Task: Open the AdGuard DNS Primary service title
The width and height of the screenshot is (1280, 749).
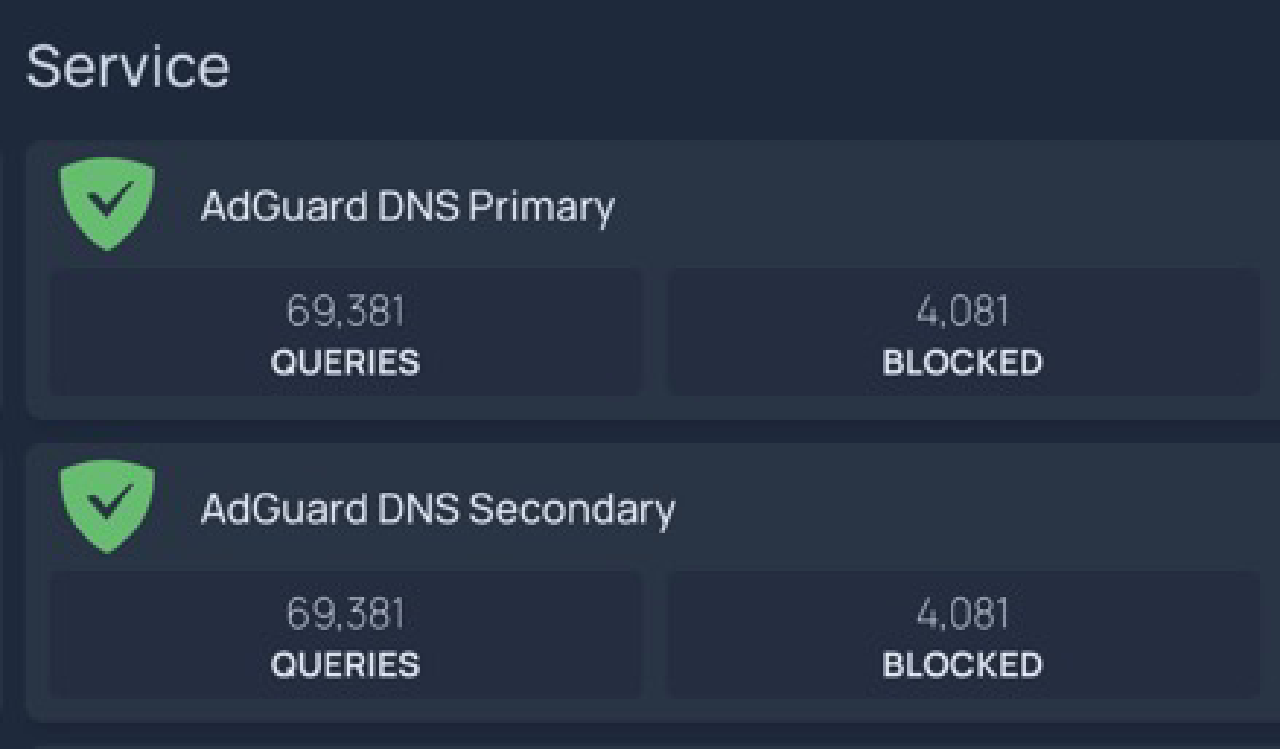Action: pos(407,207)
